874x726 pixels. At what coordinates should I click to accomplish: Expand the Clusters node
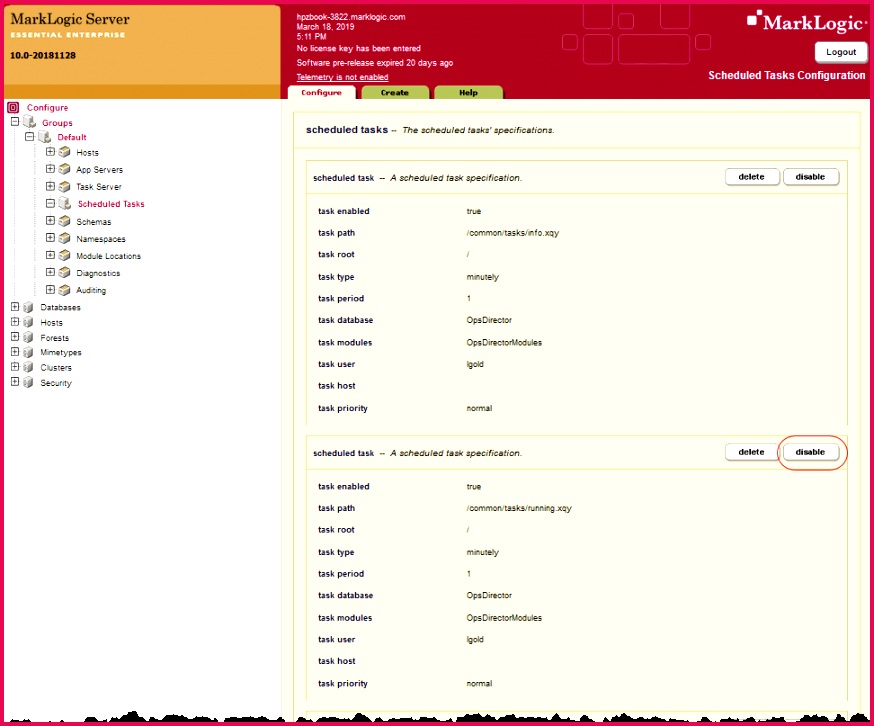(x=15, y=366)
